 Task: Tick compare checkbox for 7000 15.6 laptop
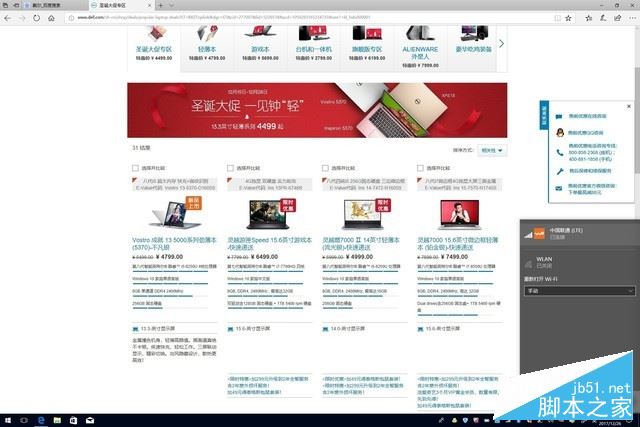point(420,168)
